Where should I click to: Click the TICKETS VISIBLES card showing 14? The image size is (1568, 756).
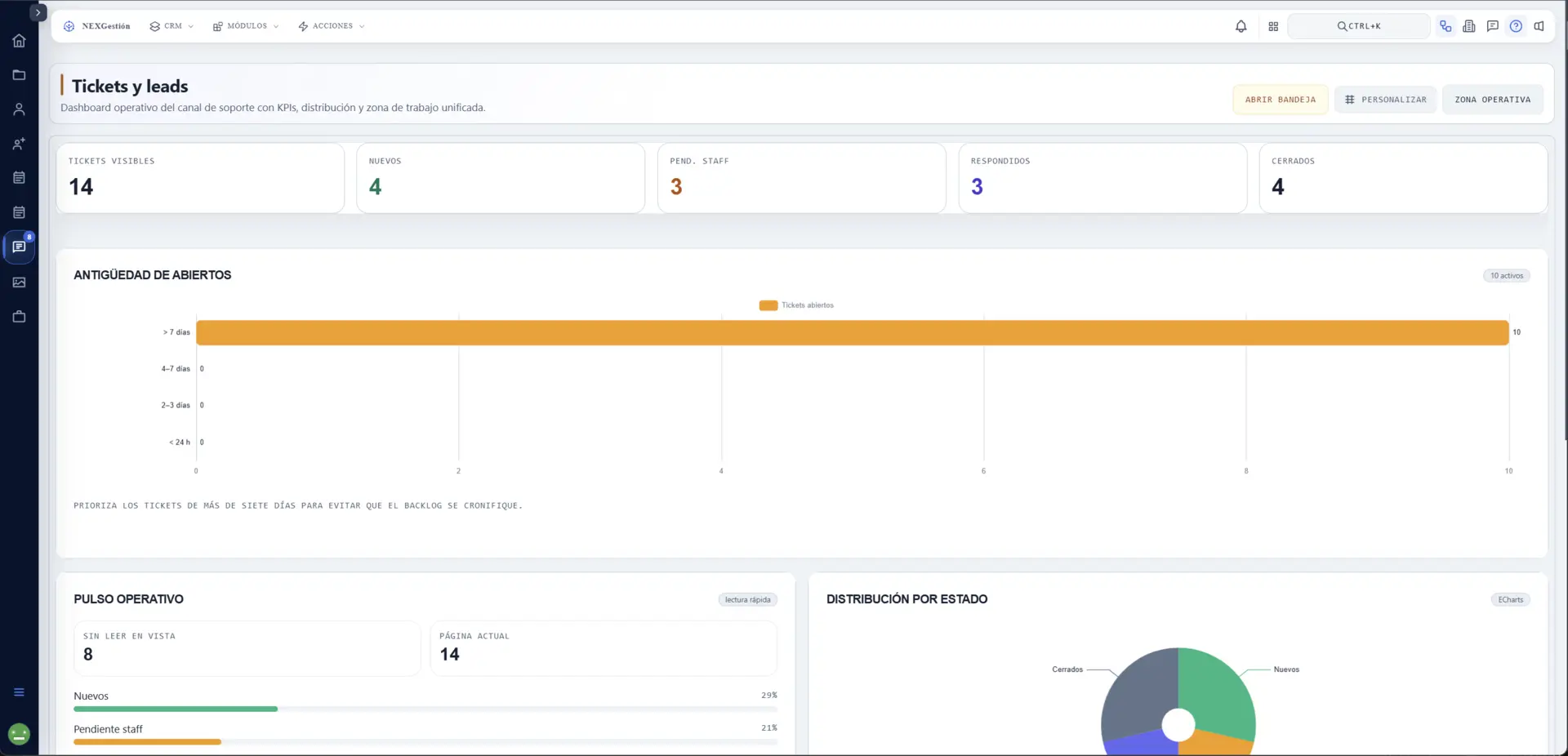pos(200,178)
